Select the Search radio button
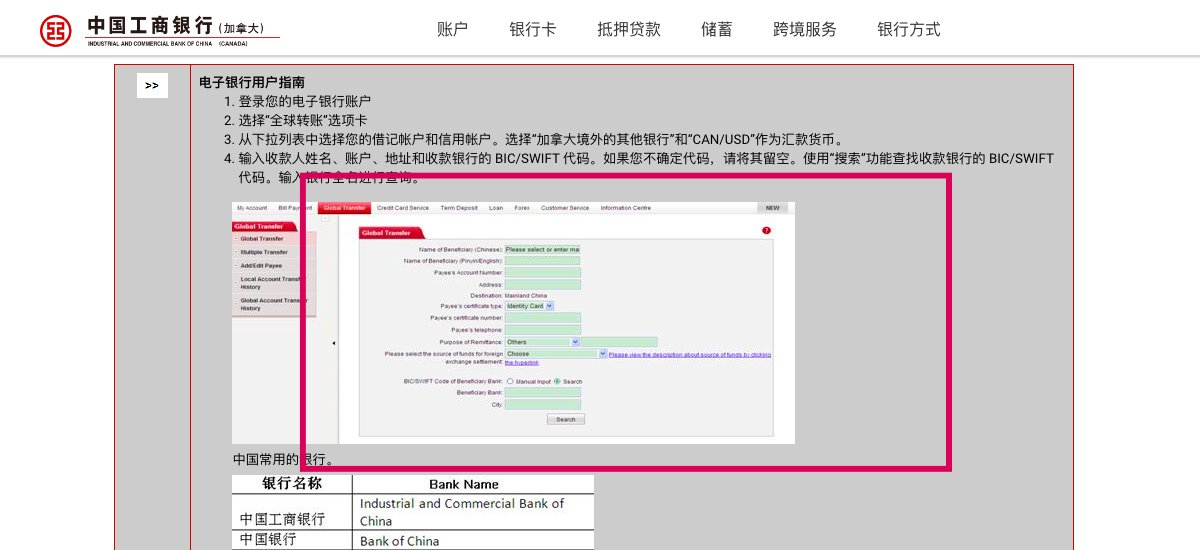Viewport: 1200px width, 550px height. [x=557, y=381]
